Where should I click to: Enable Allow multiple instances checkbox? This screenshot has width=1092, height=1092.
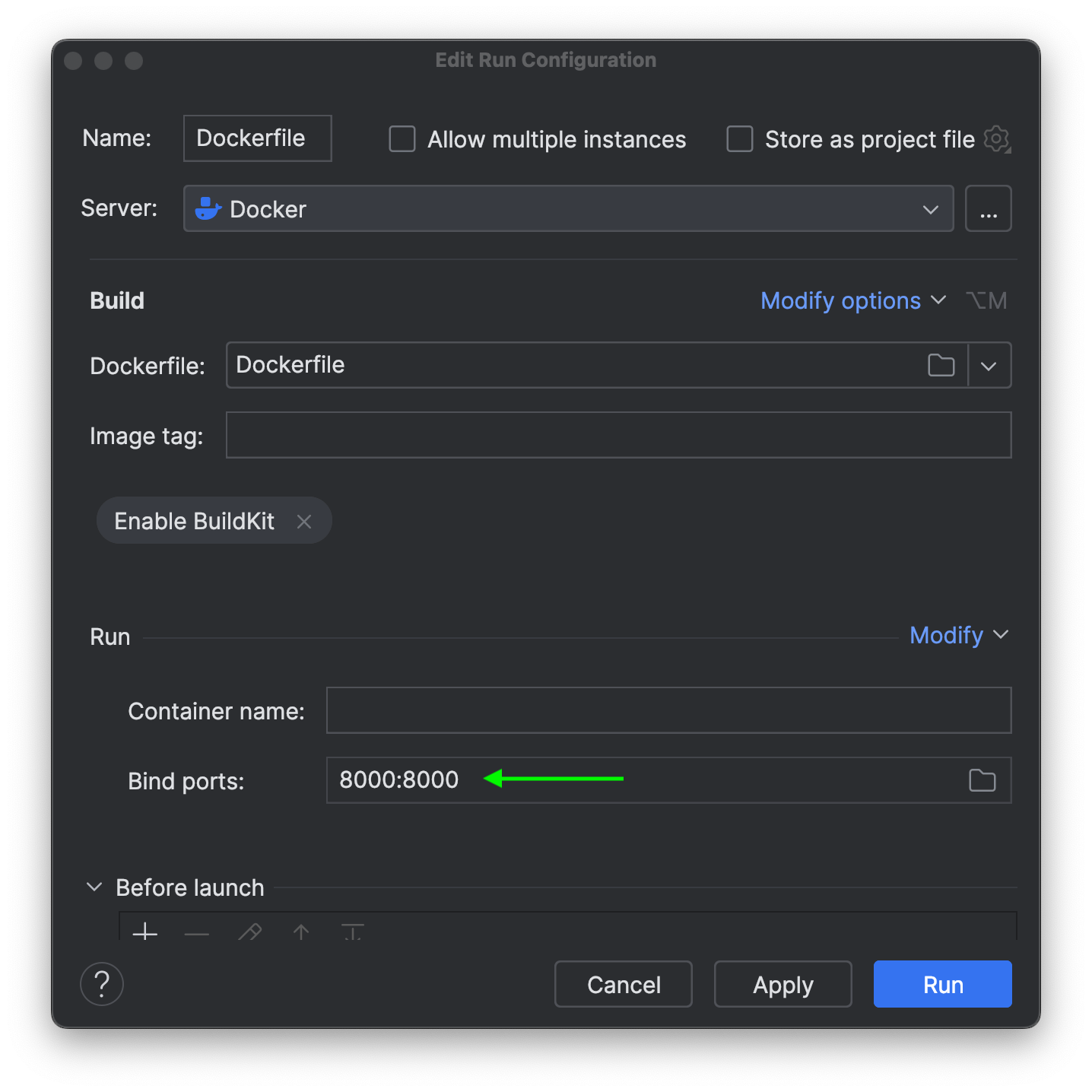coord(402,139)
